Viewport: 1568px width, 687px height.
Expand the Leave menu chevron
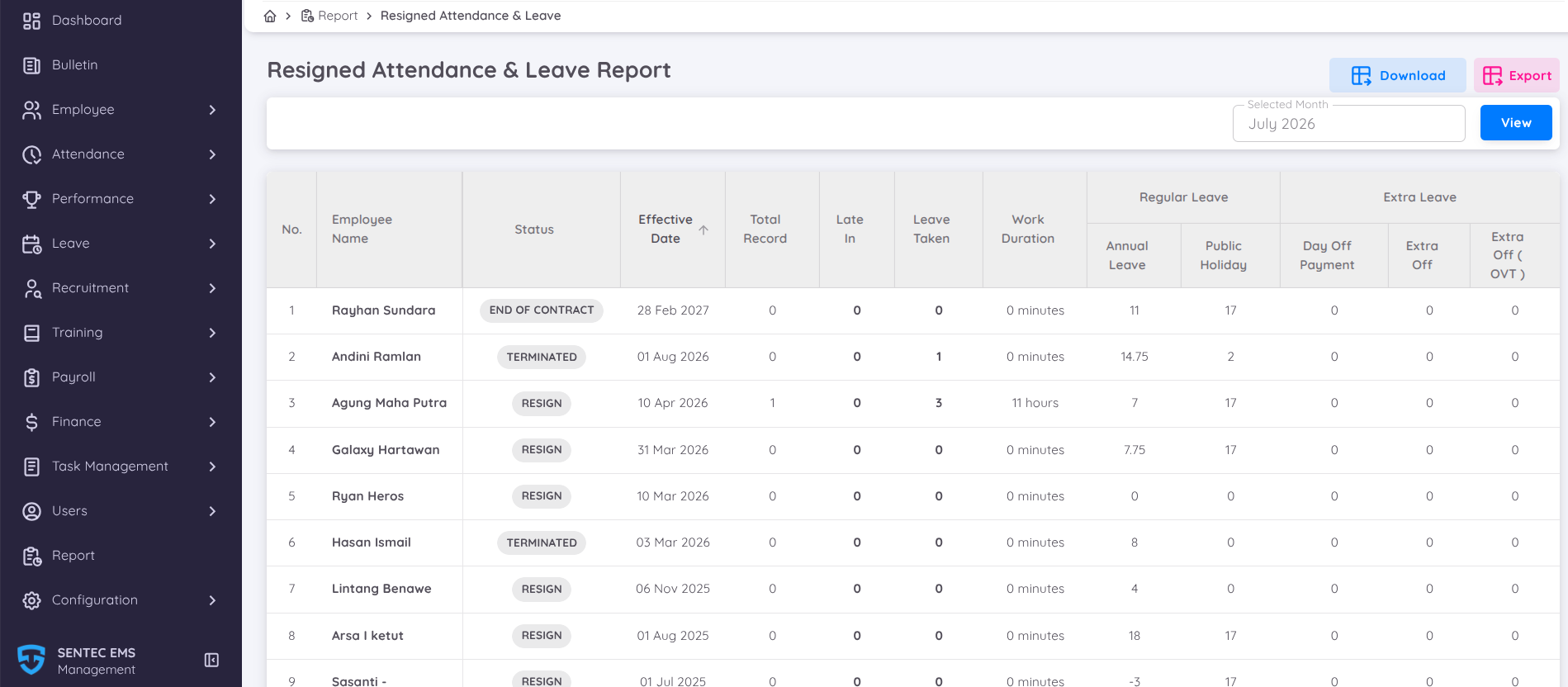212,244
